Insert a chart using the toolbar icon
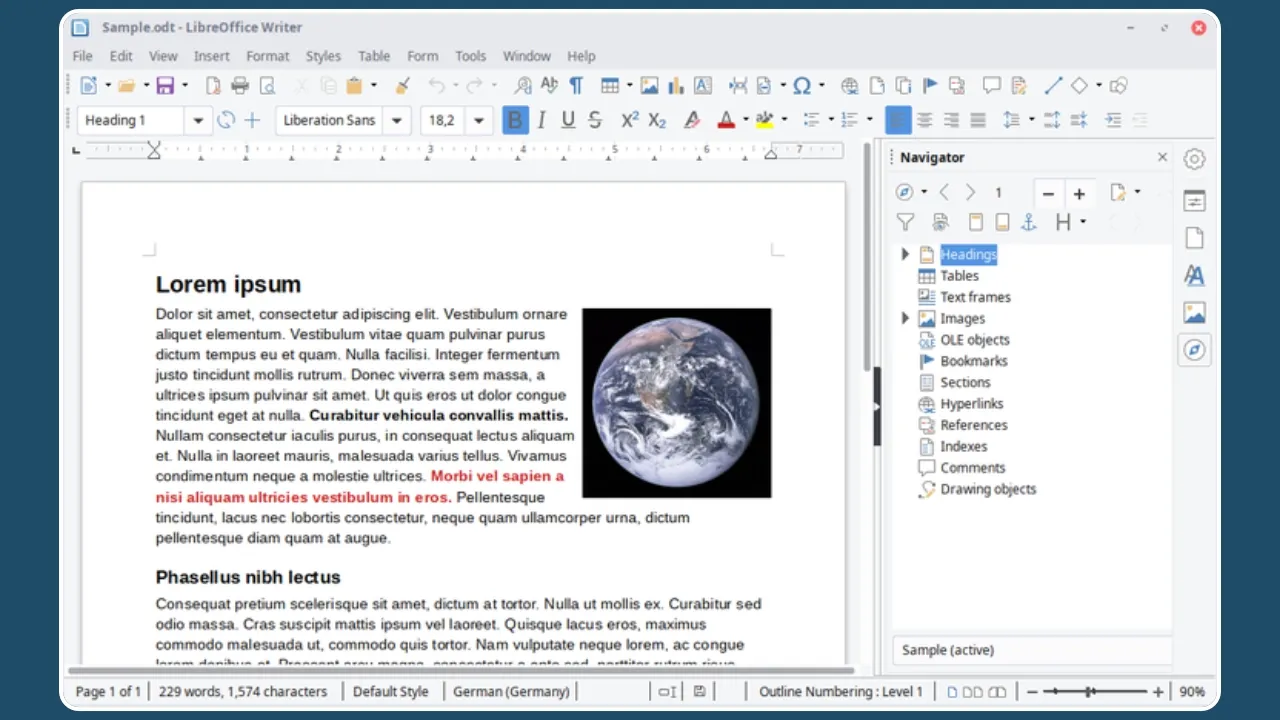Image resolution: width=1280 pixels, height=720 pixels. click(x=675, y=86)
